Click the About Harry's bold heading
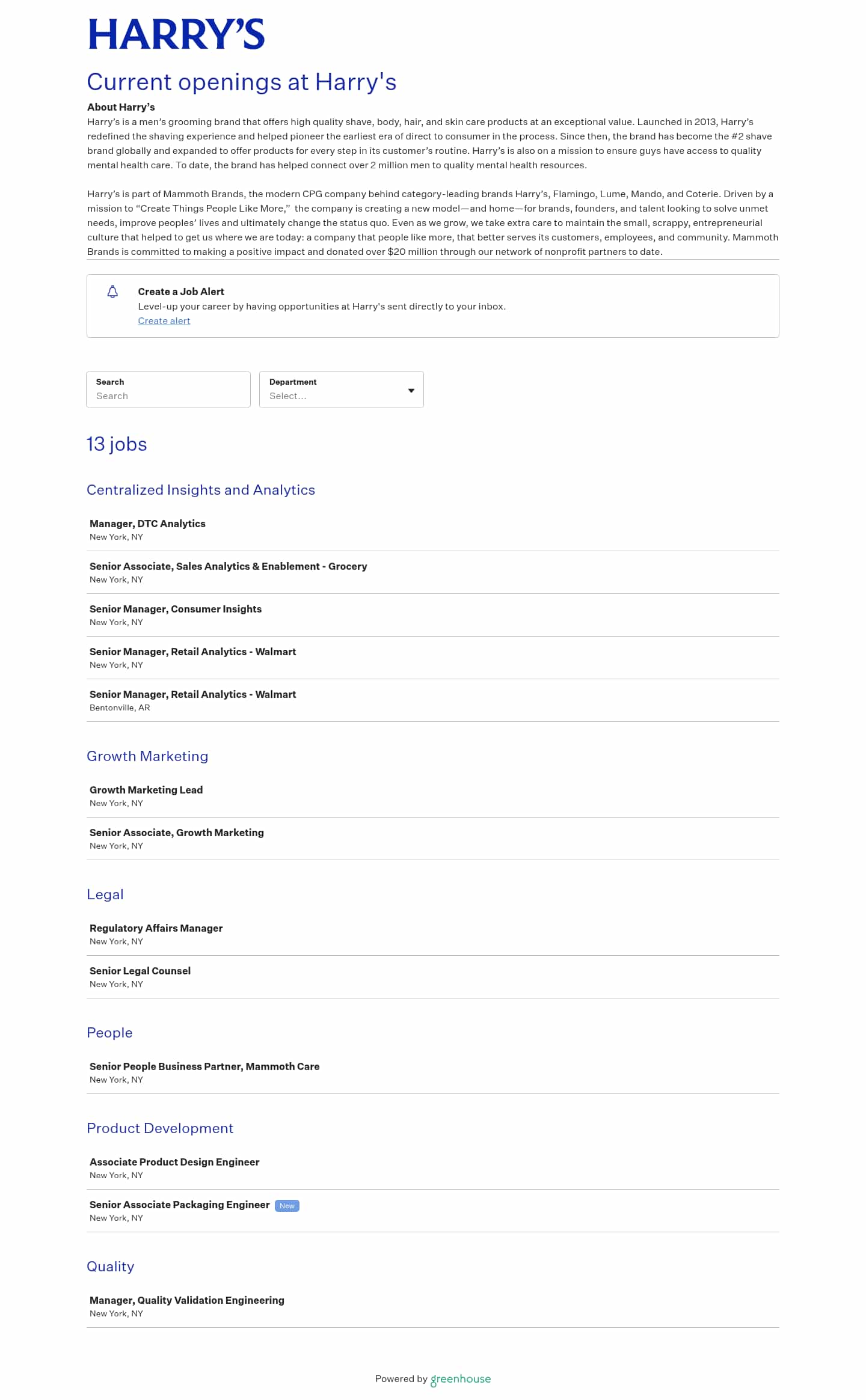 [121, 107]
